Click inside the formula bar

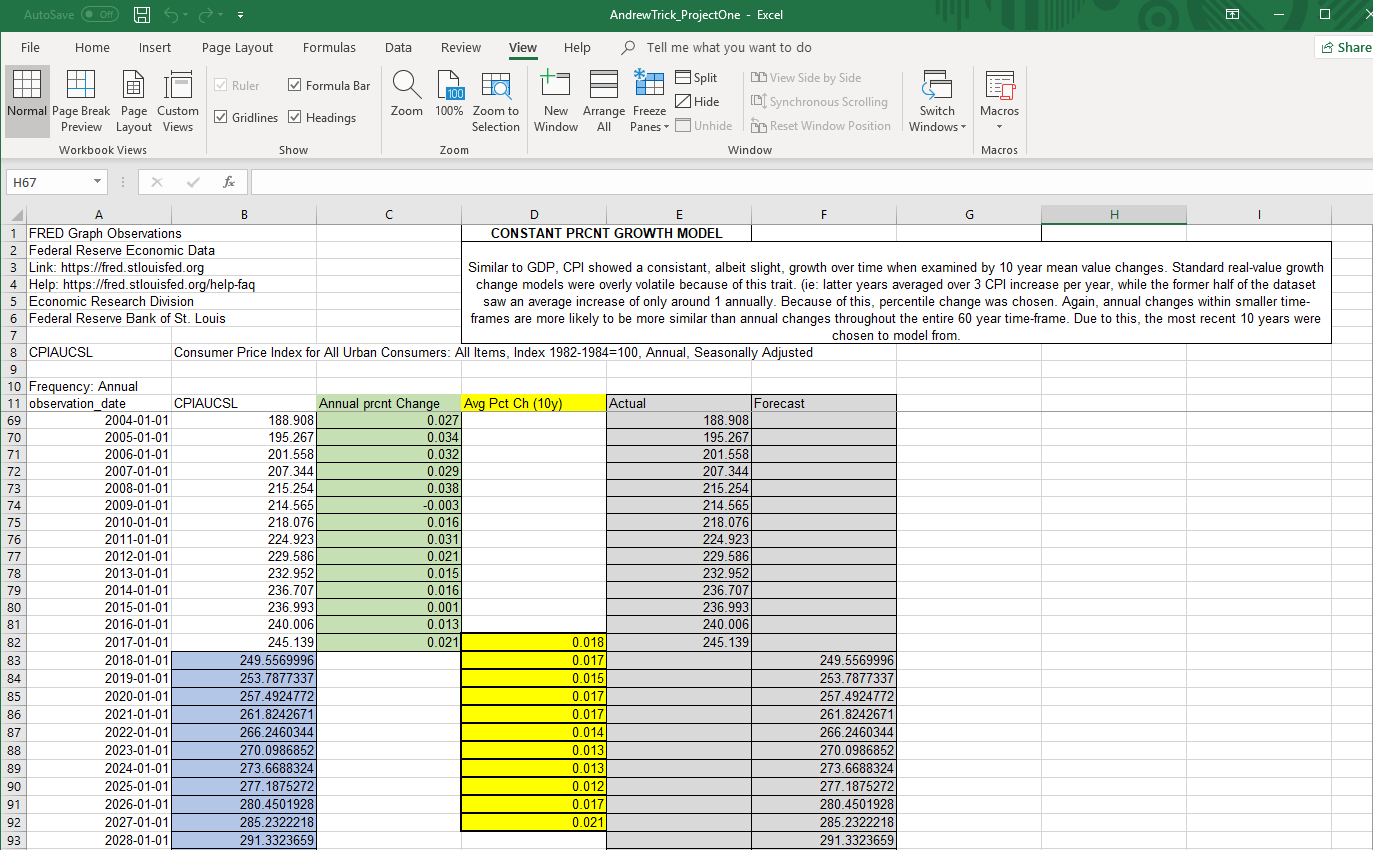coord(810,182)
